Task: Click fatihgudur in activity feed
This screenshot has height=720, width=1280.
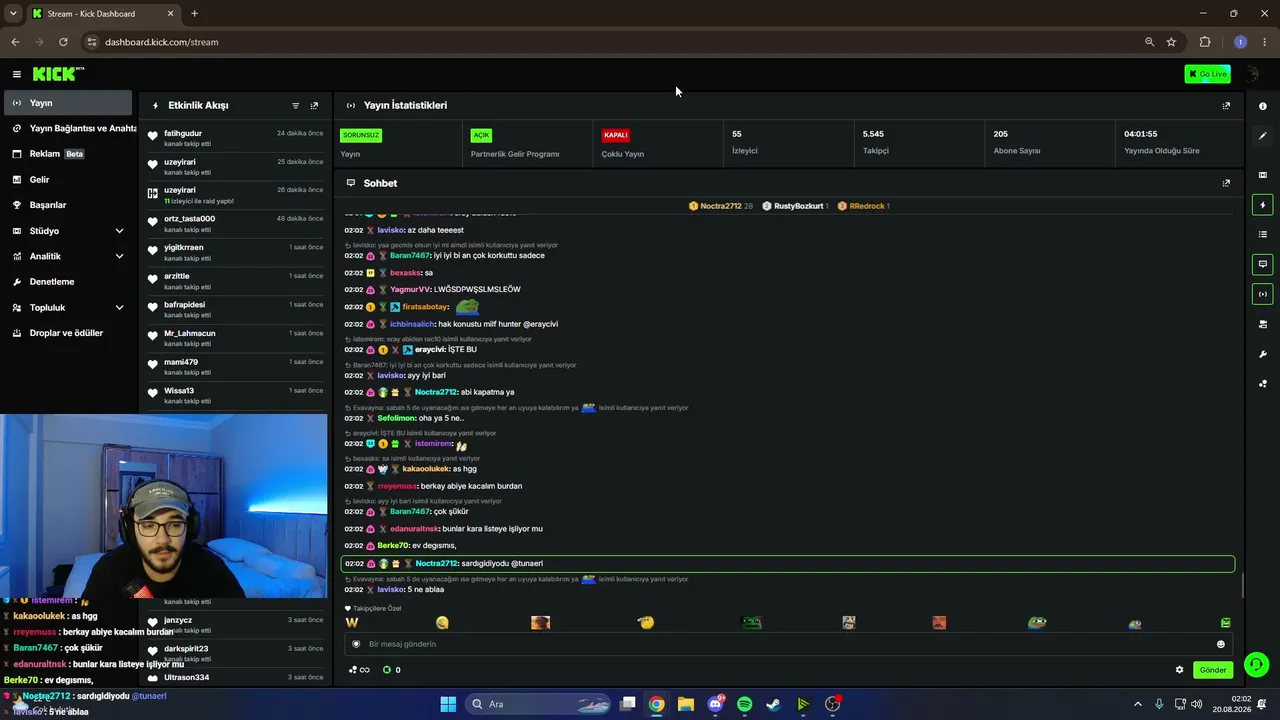Action: coord(183,133)
